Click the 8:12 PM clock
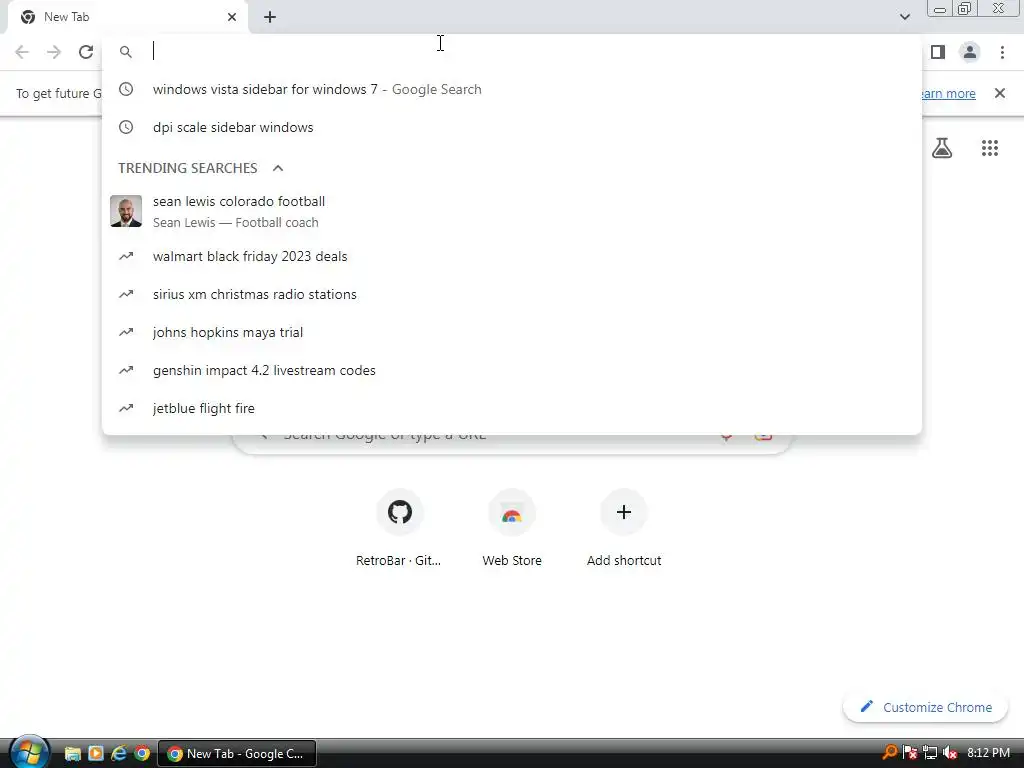The width and height of the screenshot is (1024, 768). tap(988, 753)
